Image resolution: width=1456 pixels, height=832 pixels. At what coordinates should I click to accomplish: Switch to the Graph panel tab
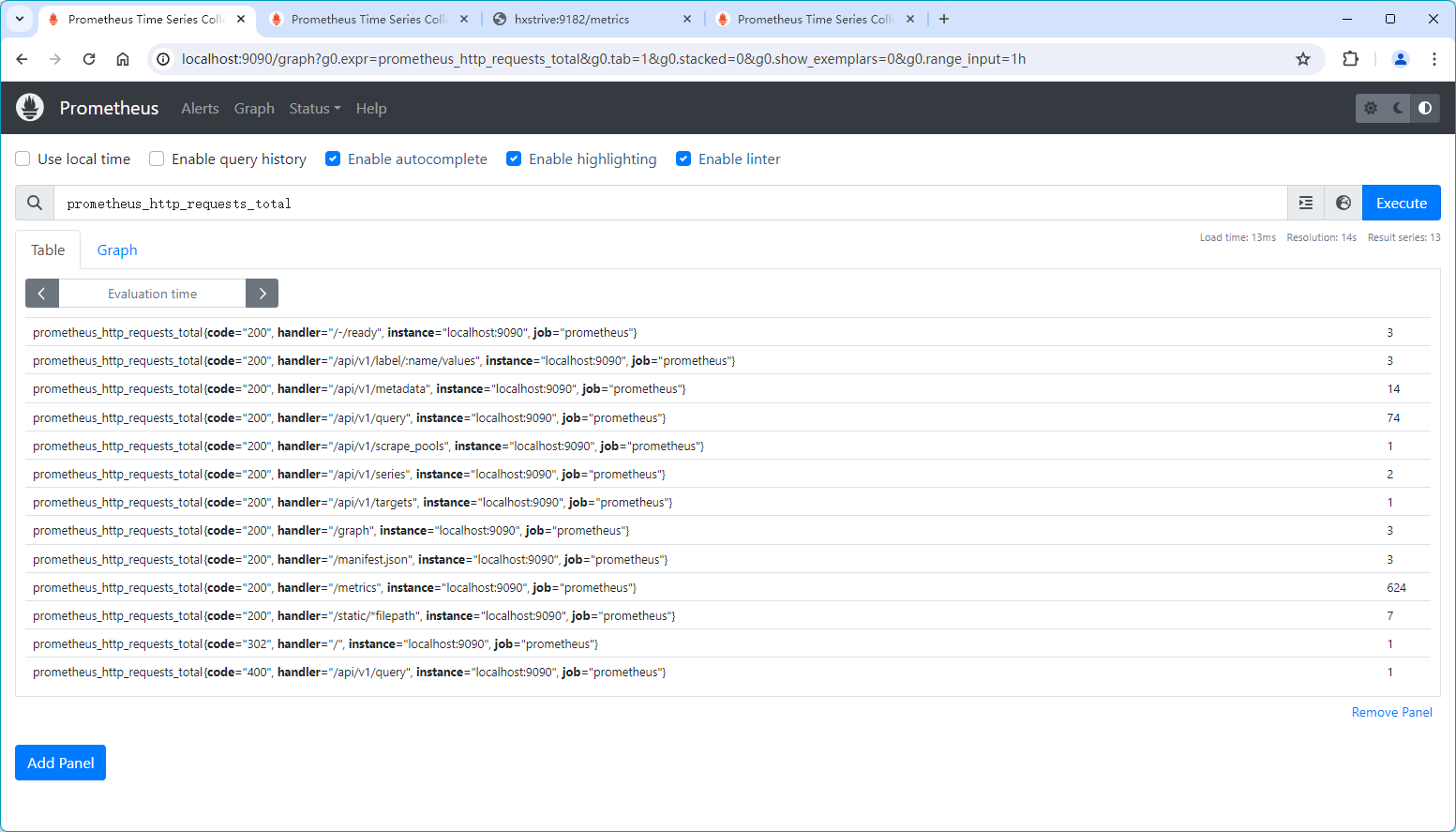tap(117, 250)
